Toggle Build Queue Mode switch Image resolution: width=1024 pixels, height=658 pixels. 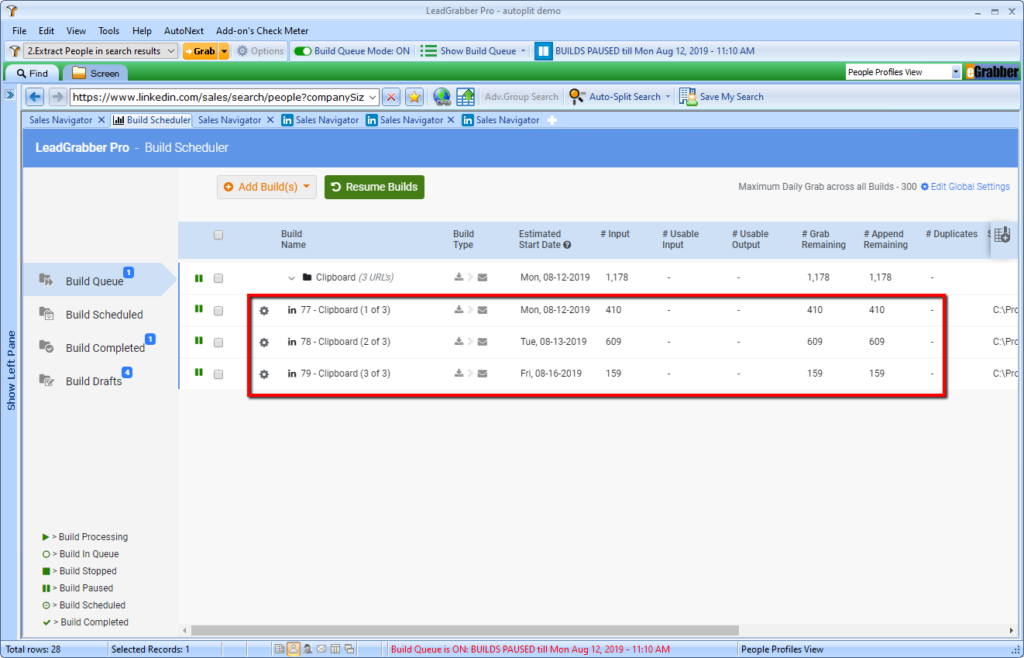302,51
